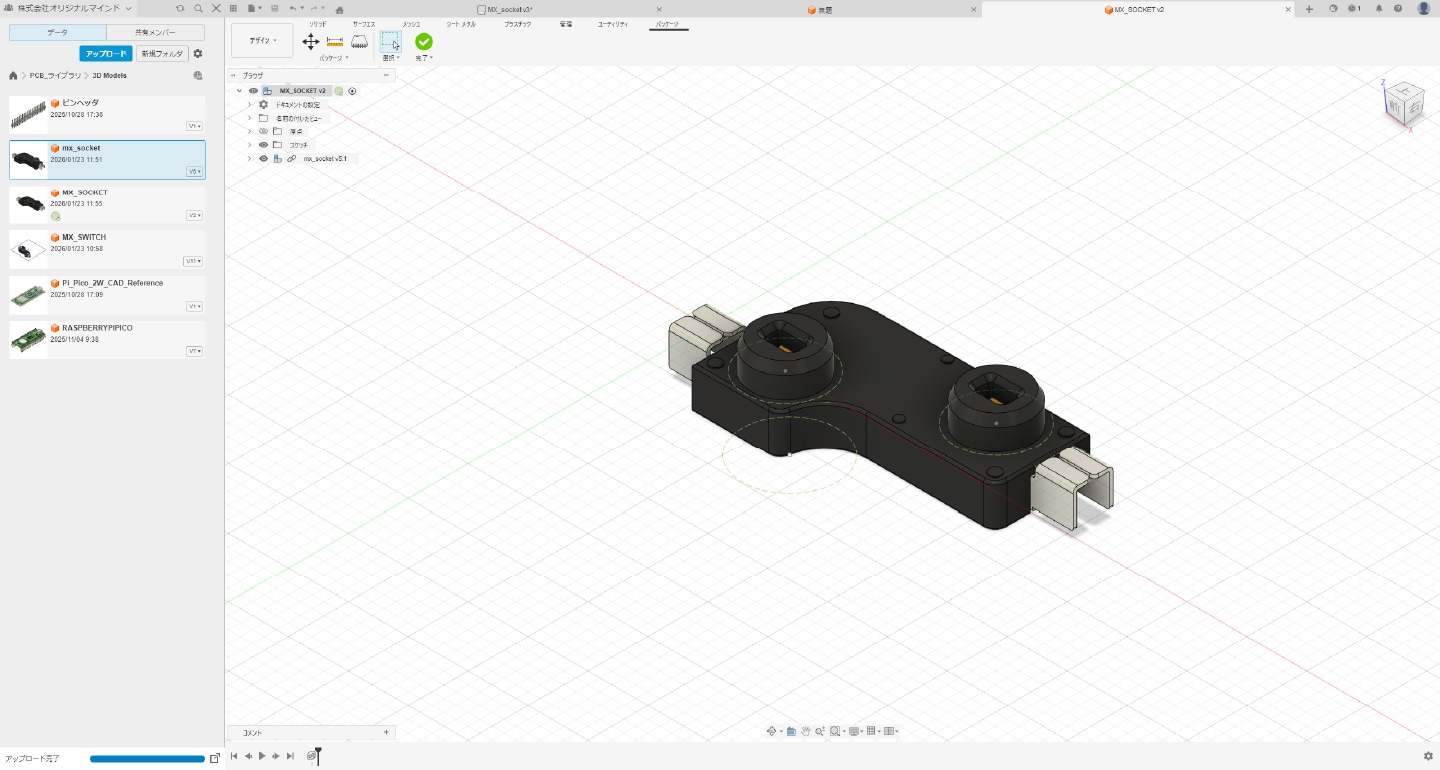The height and width of the screenshot is (770, 1440).
Task: Click the blue アップロード button
Action: tap(106, 54)
